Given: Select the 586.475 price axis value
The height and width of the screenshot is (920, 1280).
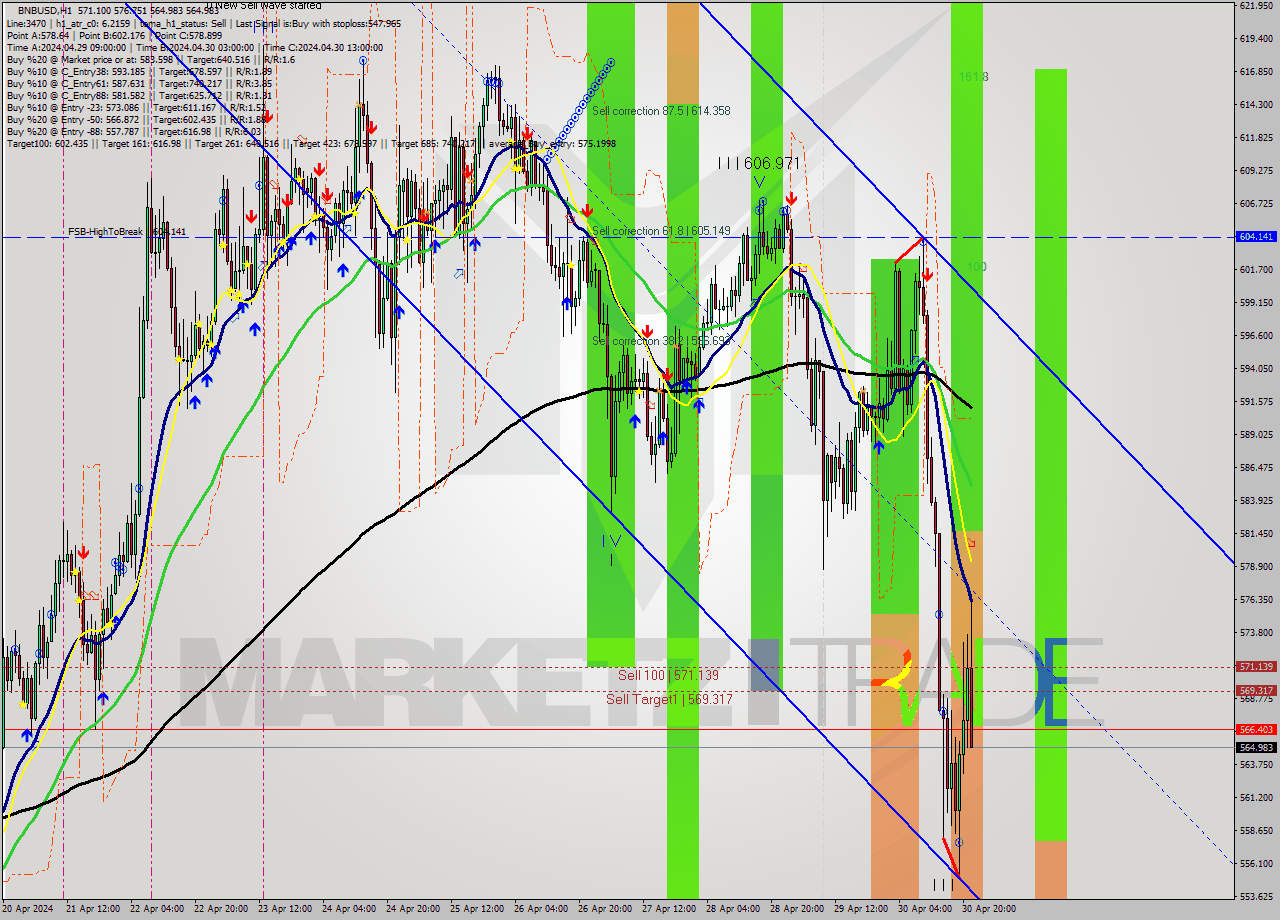Looking at the screenshot, I should click(x=1256, y=468).
